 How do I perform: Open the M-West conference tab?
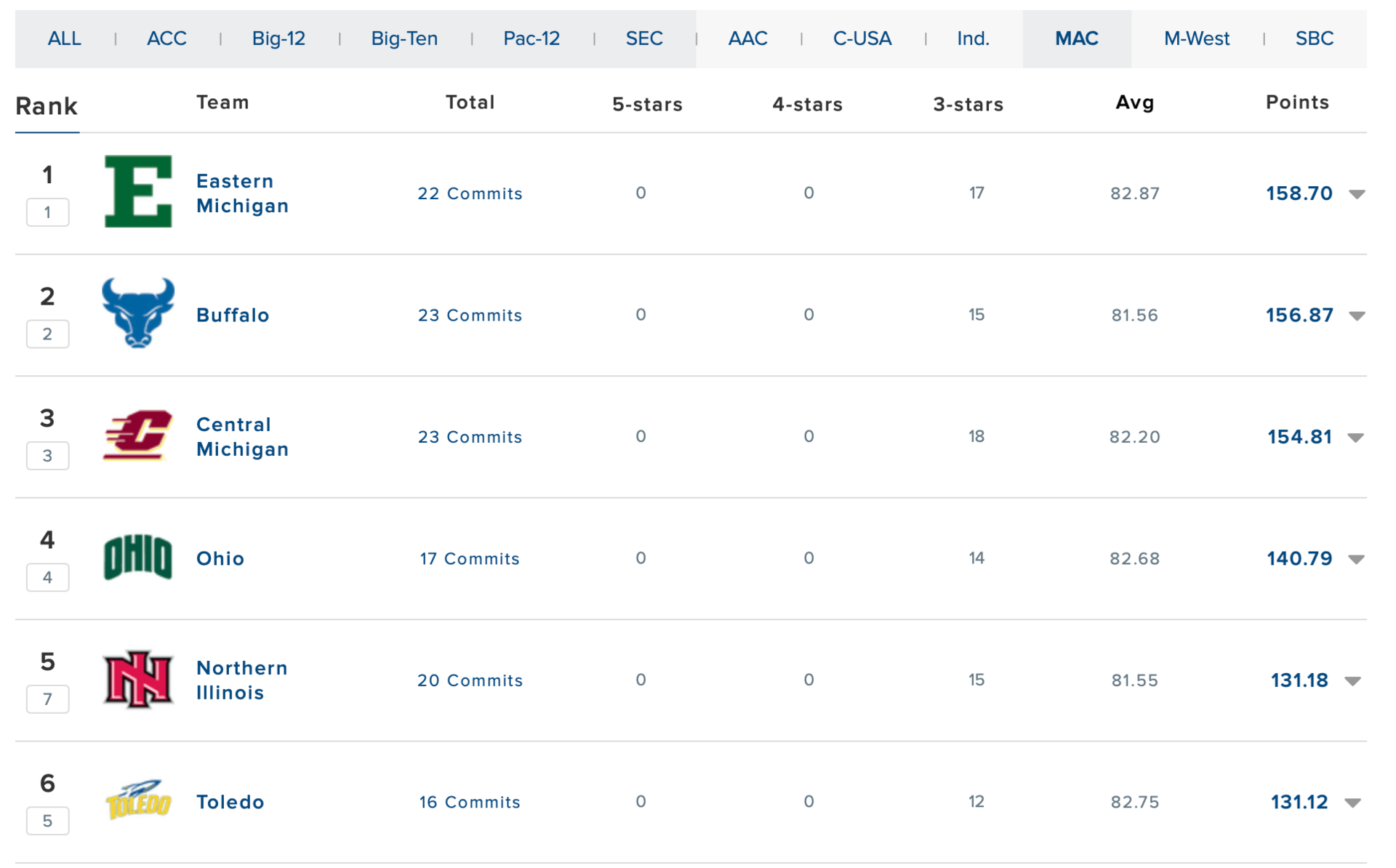coord(1196,39)
